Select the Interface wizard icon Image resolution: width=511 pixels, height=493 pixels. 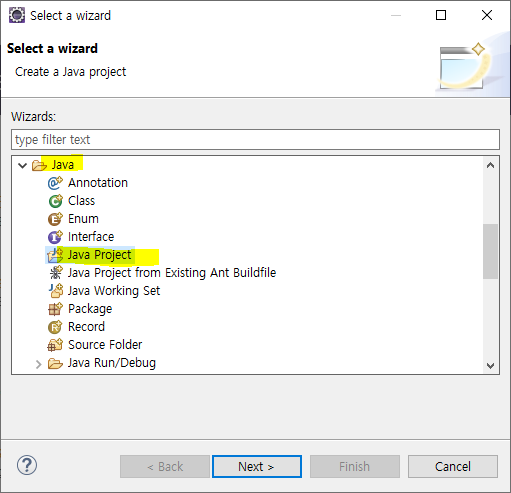(55, 237)
